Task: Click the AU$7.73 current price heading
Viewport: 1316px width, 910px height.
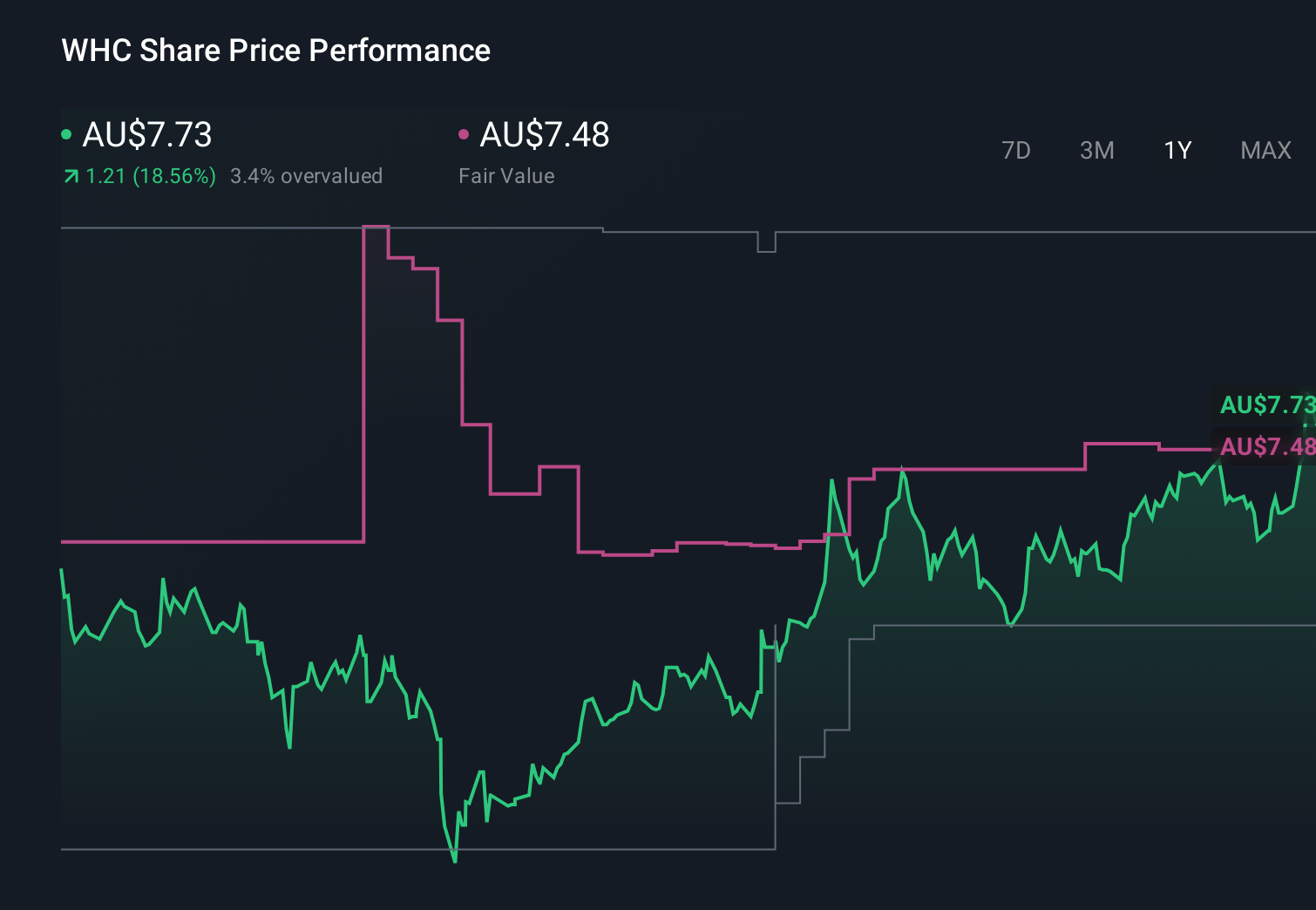Action: 146,135
